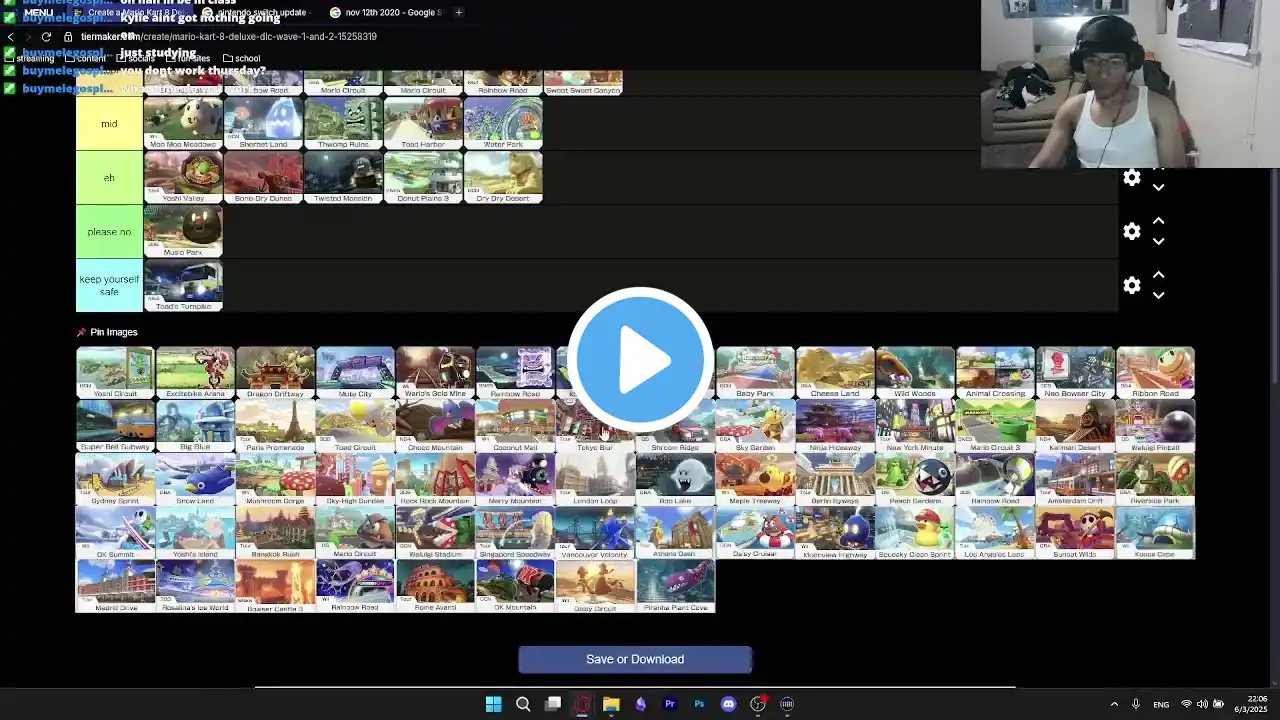Switch to 'nintendo switch update' tab

point(255,12)
